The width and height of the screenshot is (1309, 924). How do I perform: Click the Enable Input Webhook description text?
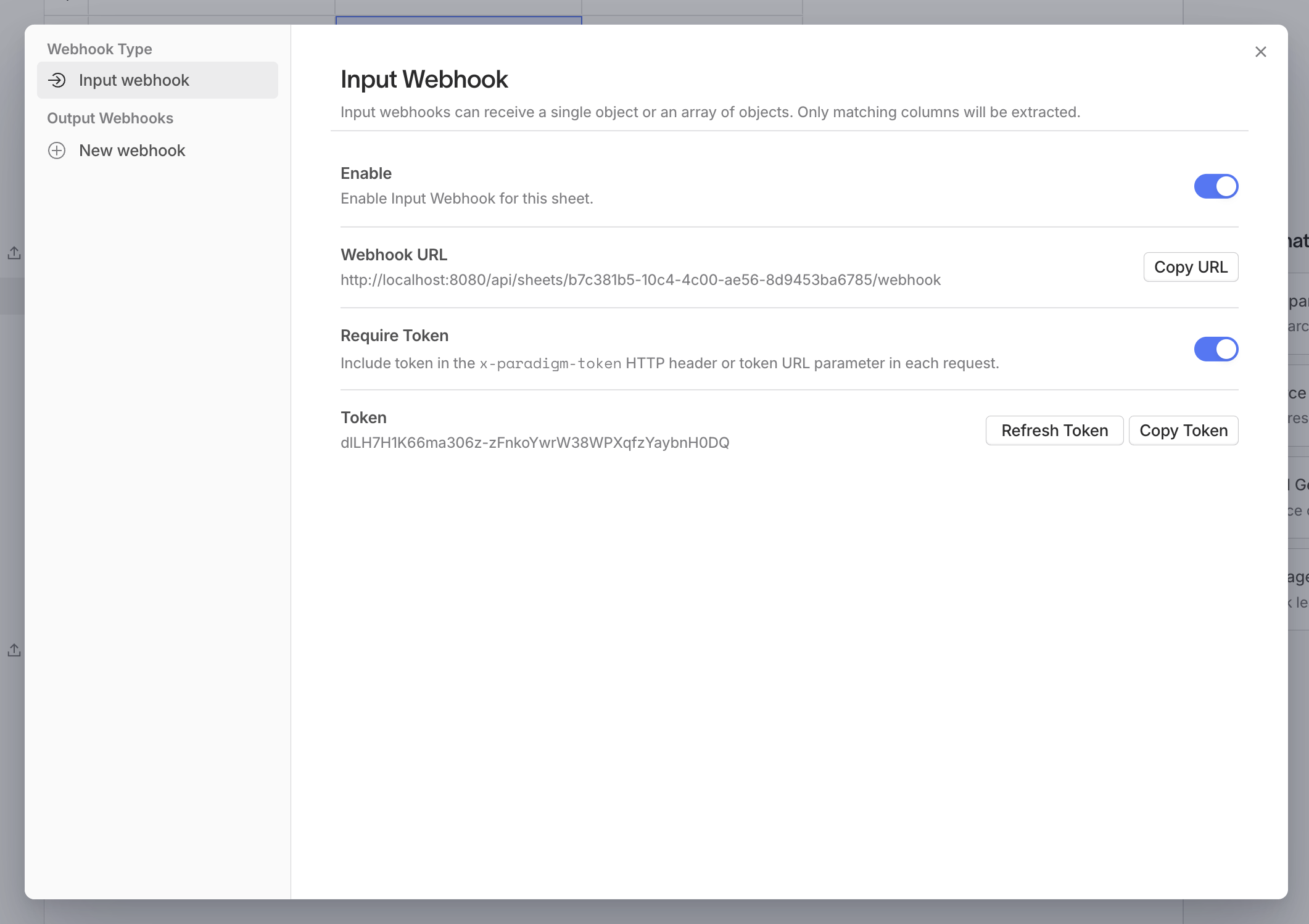(x=466, y=199)
